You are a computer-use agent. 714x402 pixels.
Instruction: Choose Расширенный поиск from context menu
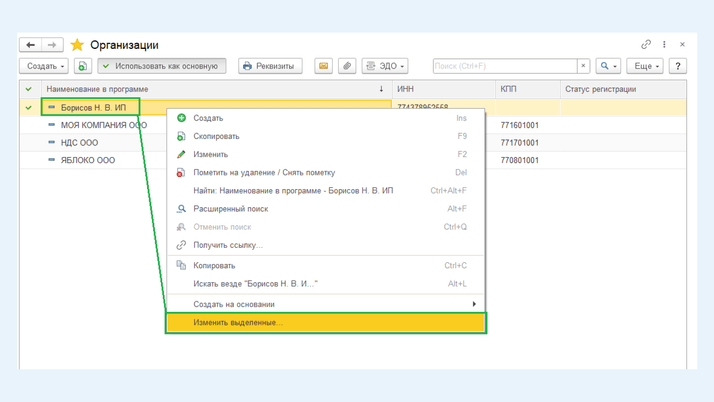230,209
